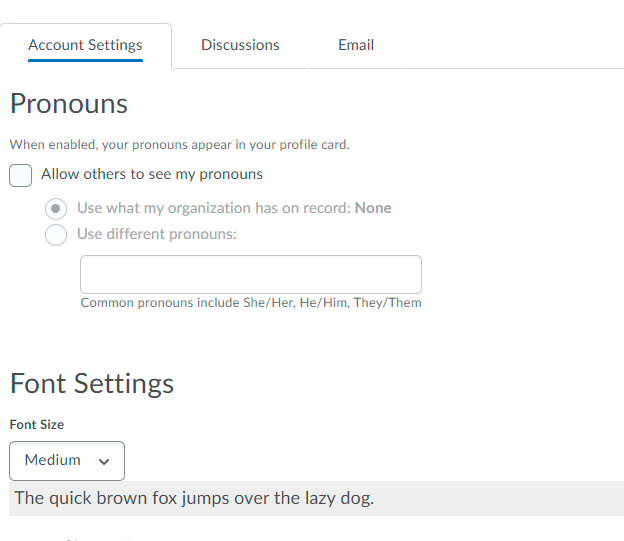624x541 pixels.
Task: Click the 'Use different pronouns:' label text
Action: click(x=157, y=234)
